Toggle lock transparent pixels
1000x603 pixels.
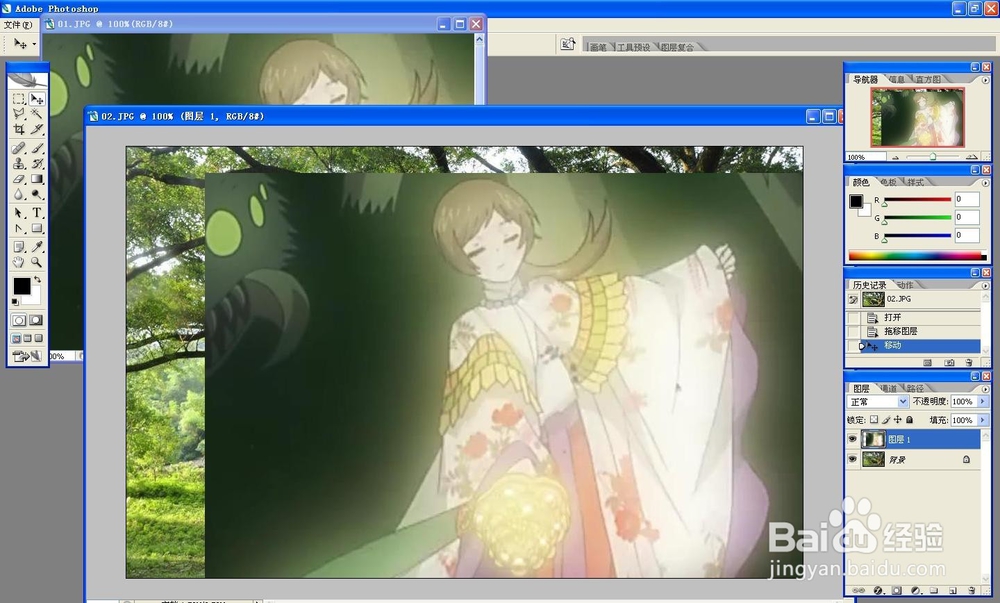pyautogui.click(x=874, y=419)
